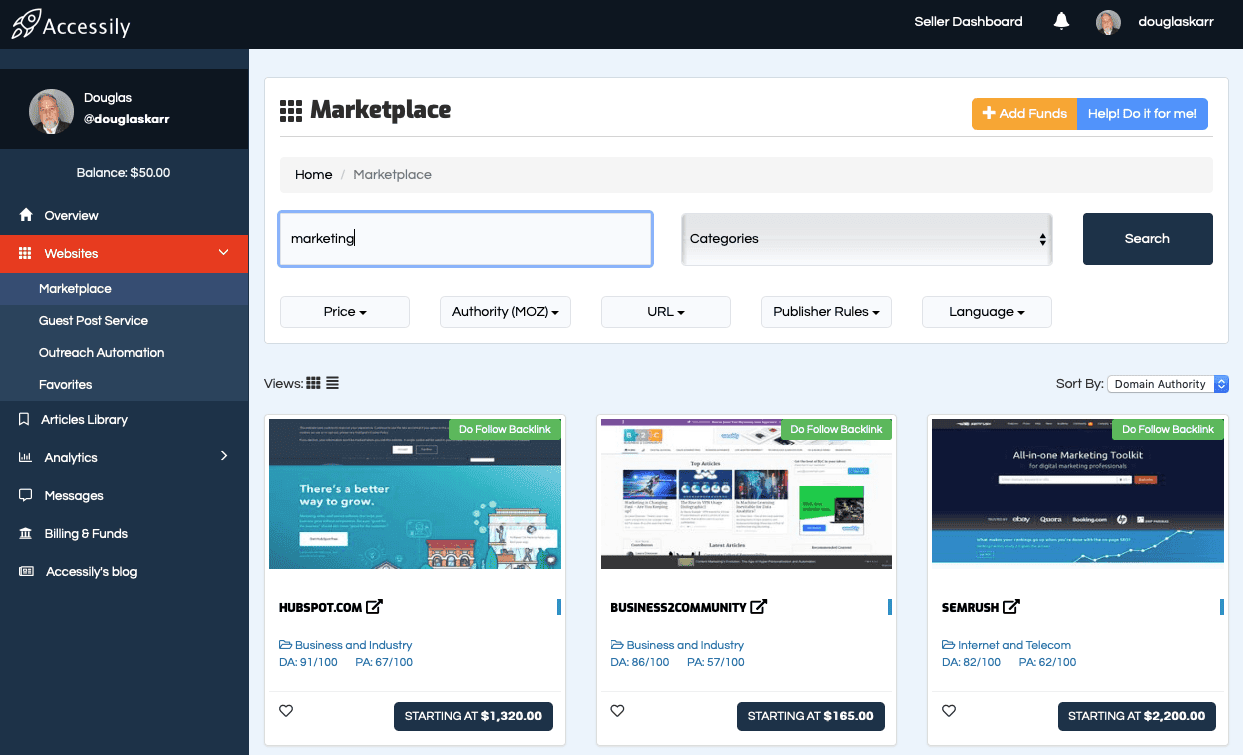This screenshot has width=1243, height=755.
Task: Expand the Authority (MOZ) filter
Action: click(505, 312)
